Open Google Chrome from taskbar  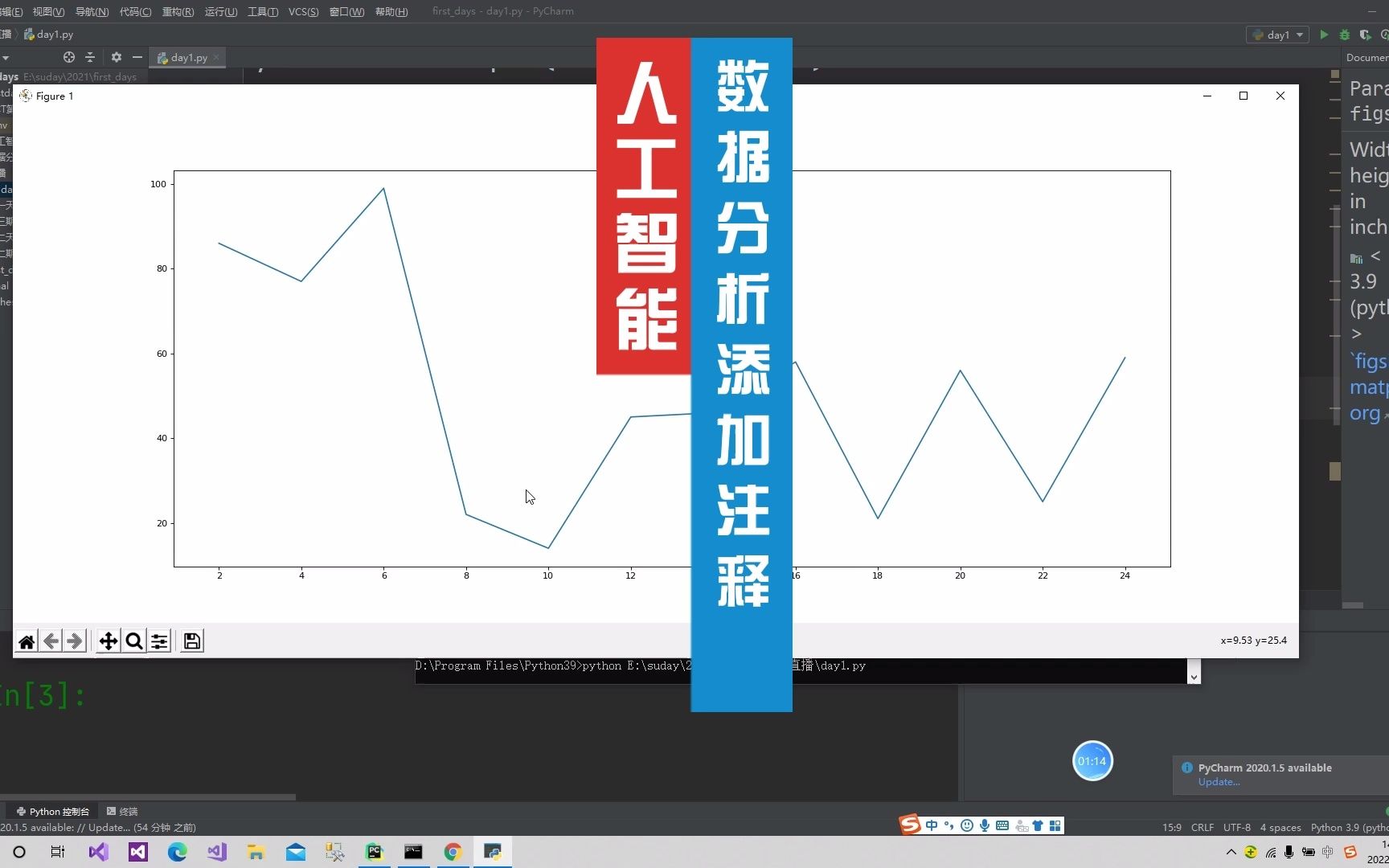[x=453, y=852]
